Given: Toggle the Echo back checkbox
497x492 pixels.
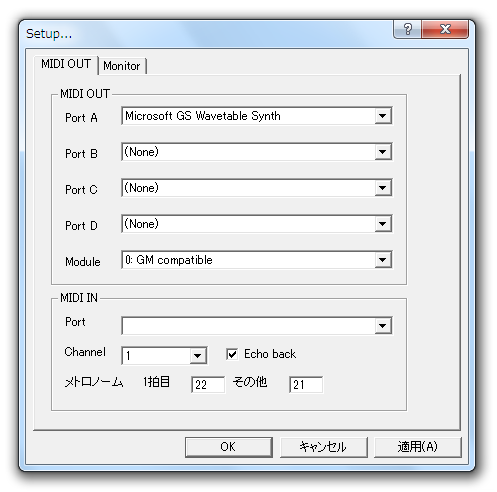Looking at the screenshot, I should [x=232, y=354].
